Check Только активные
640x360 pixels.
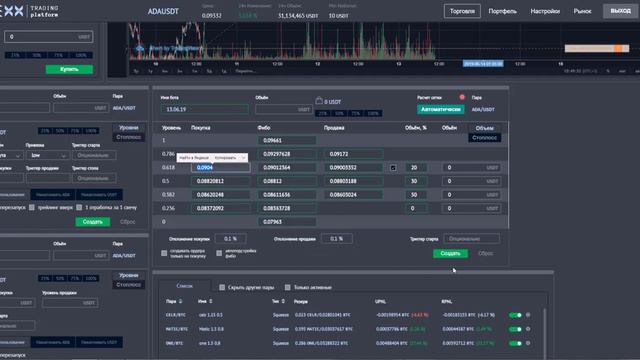288,287
